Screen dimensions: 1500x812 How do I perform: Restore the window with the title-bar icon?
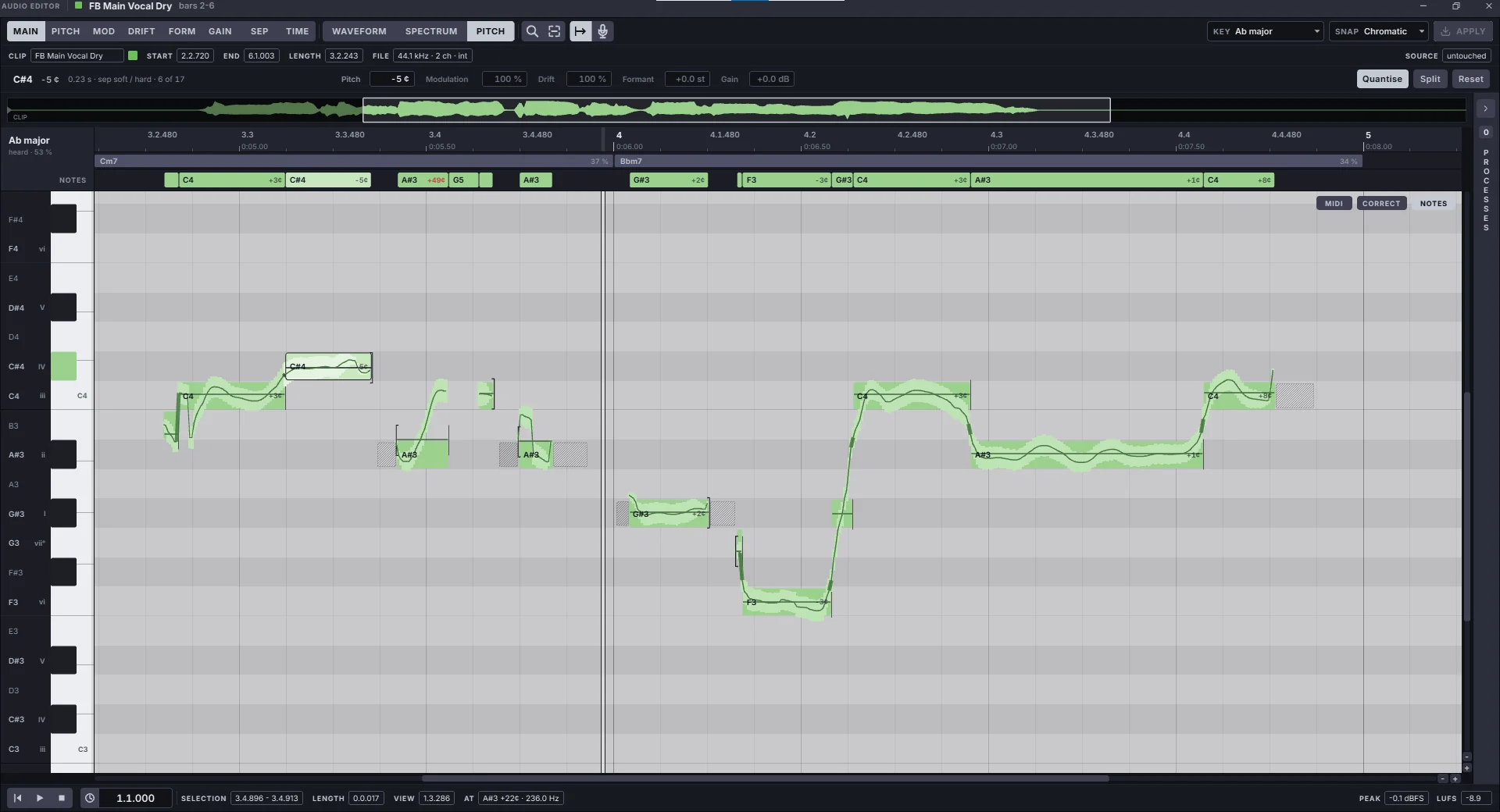tap(1456, 6)
